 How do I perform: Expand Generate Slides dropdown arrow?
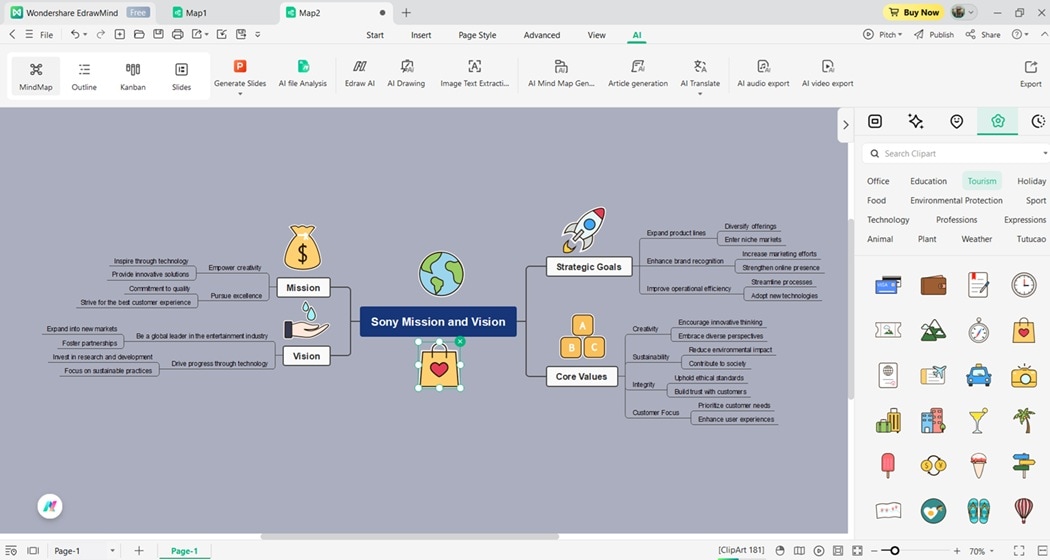tap(240, 94)
